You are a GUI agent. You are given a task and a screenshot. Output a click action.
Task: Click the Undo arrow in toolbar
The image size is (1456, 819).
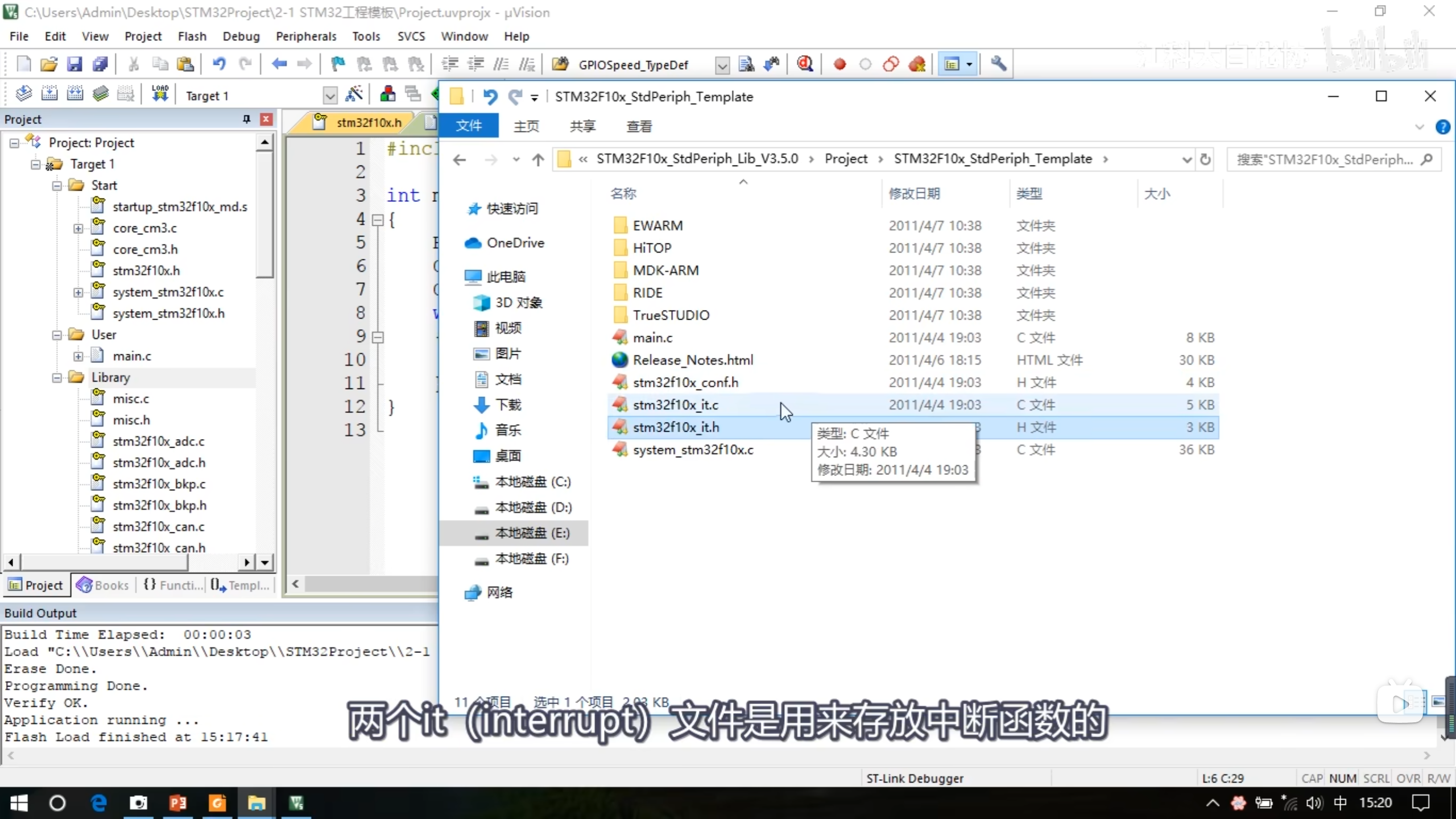pos(219,64)
